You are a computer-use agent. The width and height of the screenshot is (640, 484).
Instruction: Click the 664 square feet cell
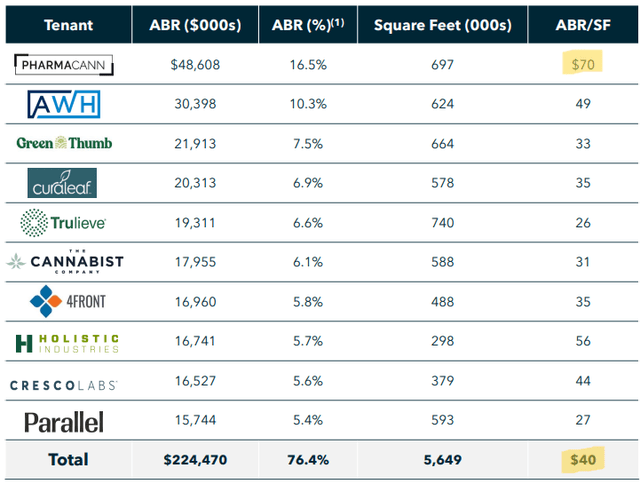[x=442, y=144]
